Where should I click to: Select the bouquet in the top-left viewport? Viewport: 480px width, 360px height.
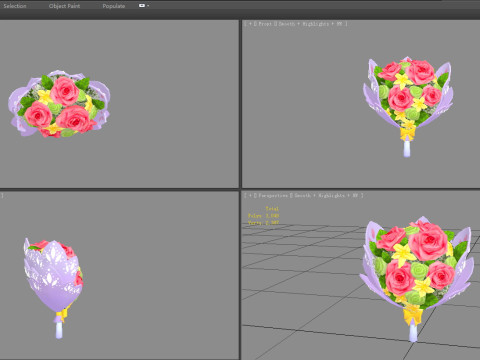click(x=59, y=103)
